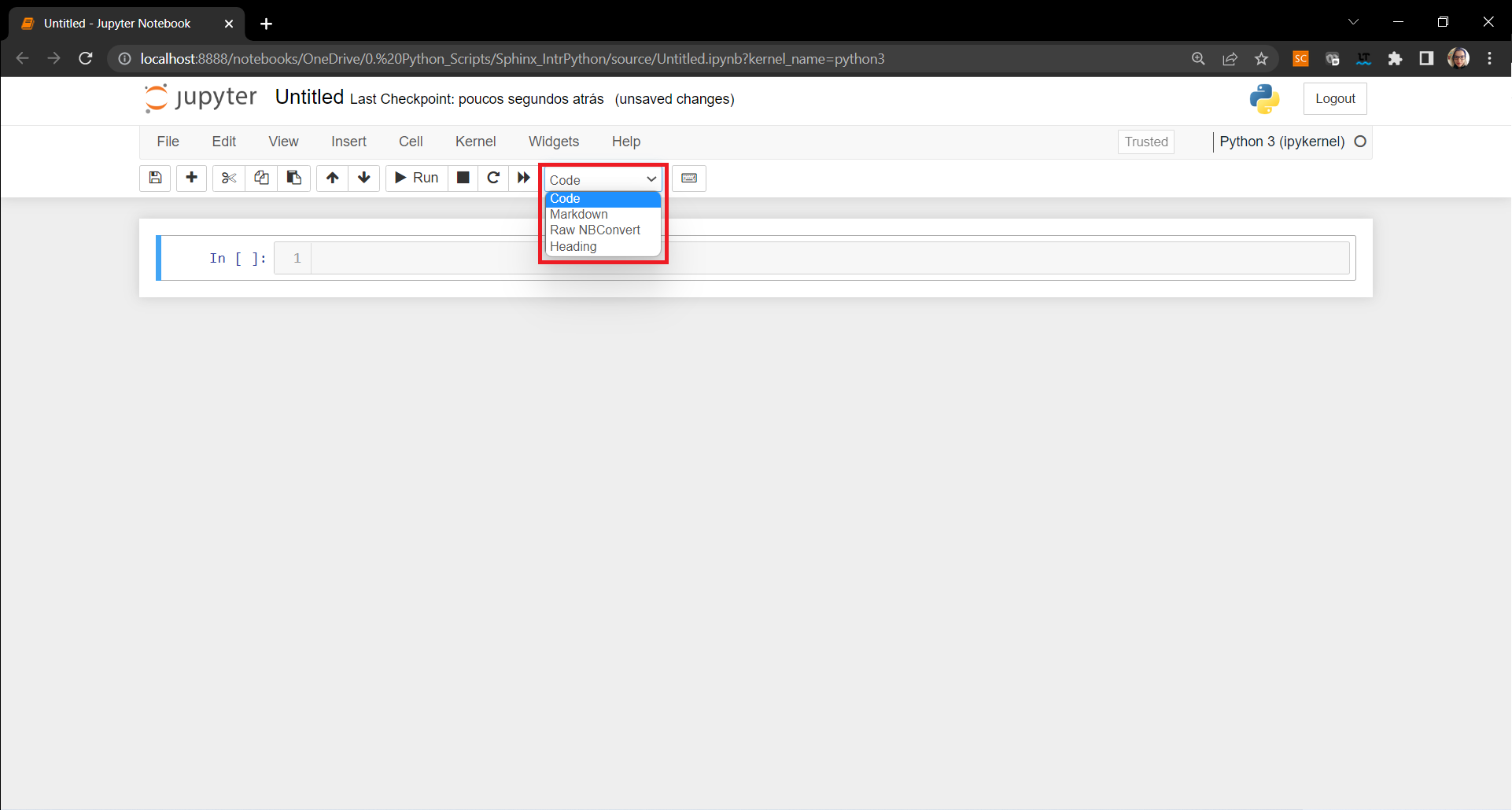Click the browser address bar URL
Viewport: 1512px width, 810px height.
[x=512, y=59]
